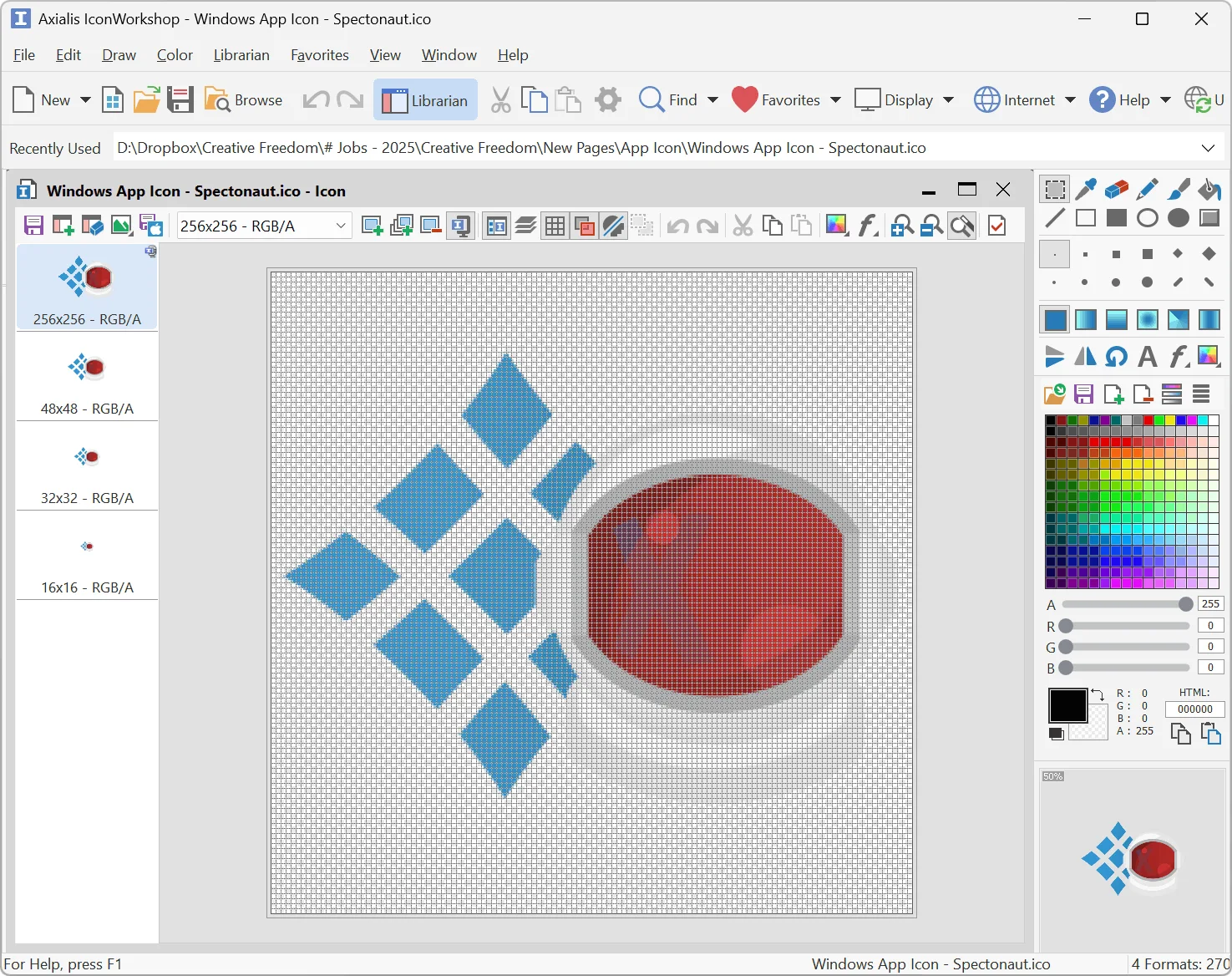This screenshot has height=976, width=1232.
Task: Toggle the pixel grid display
Action: tap(555, 226)
